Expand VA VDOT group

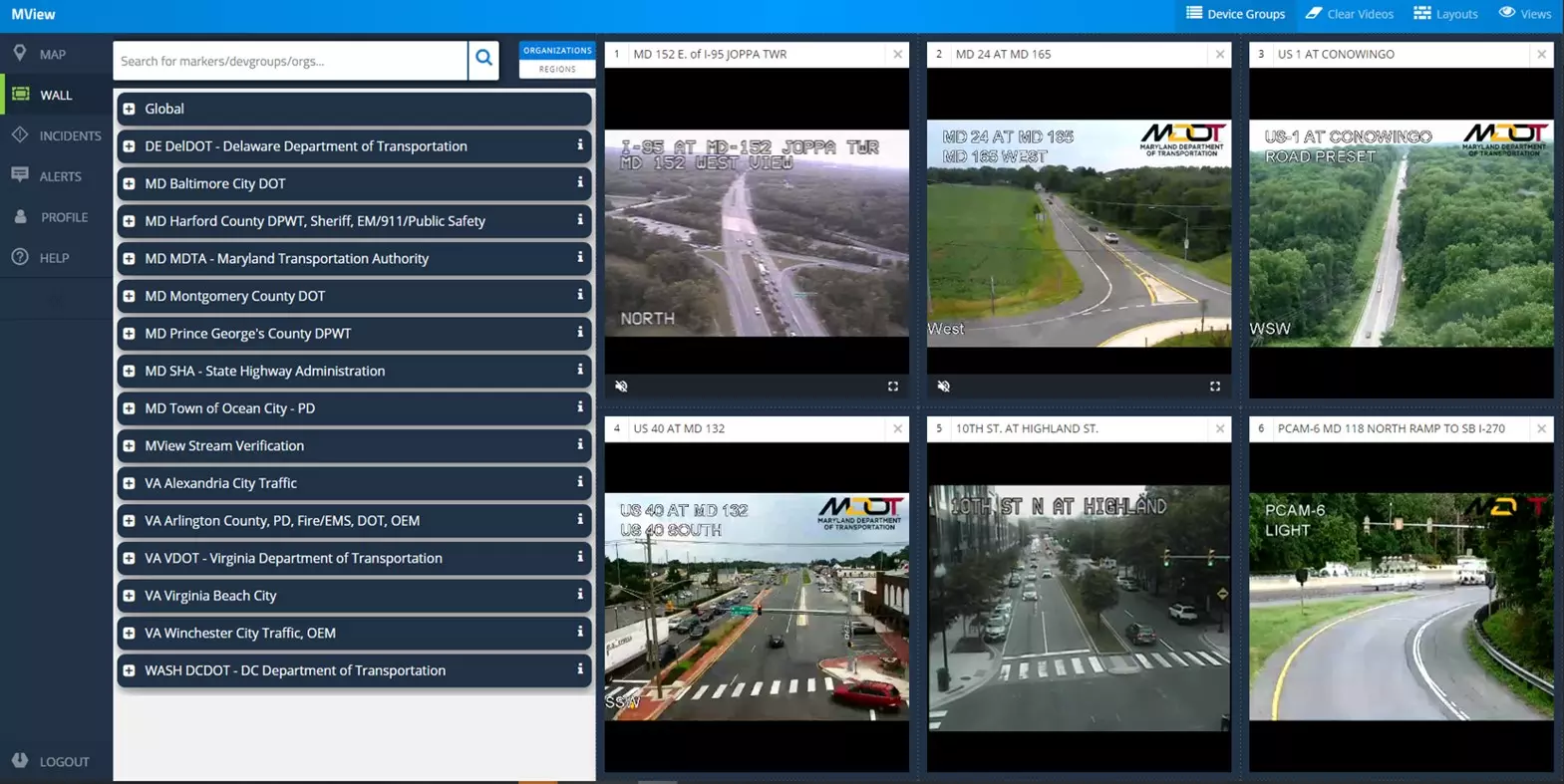point(129,558)
